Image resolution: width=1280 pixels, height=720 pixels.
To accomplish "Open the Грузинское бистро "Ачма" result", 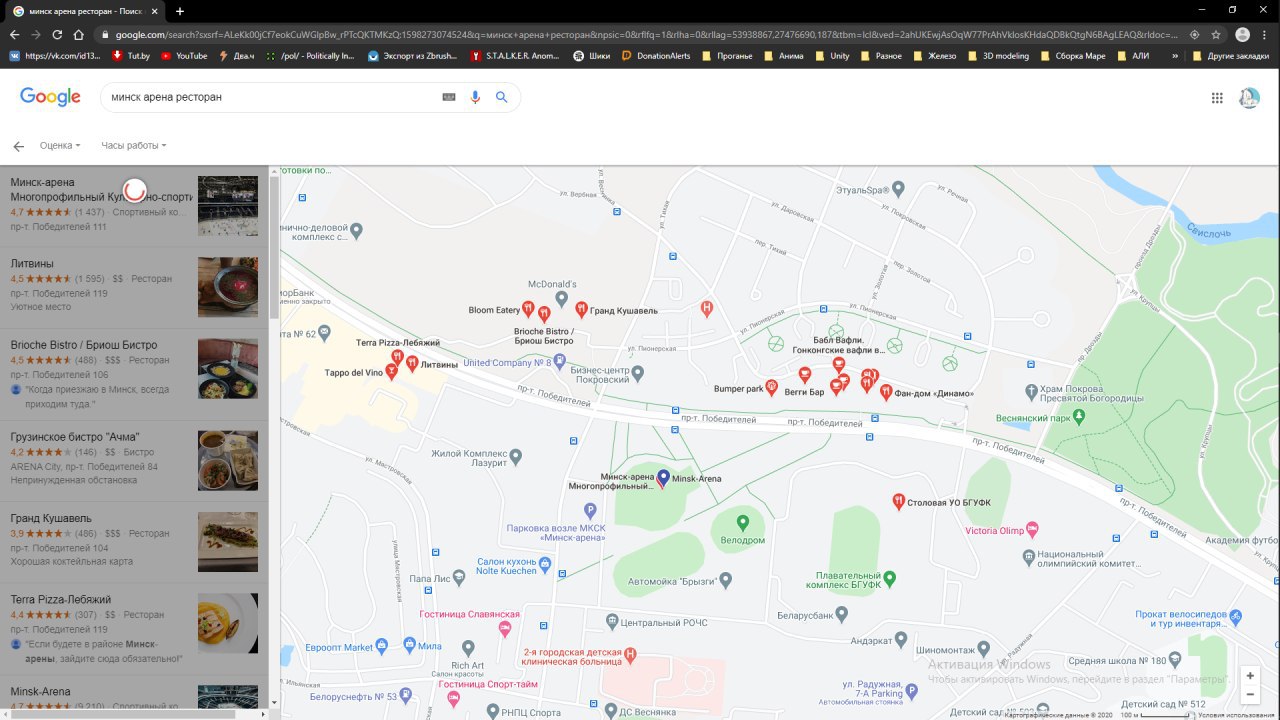I will click(134, 460).
